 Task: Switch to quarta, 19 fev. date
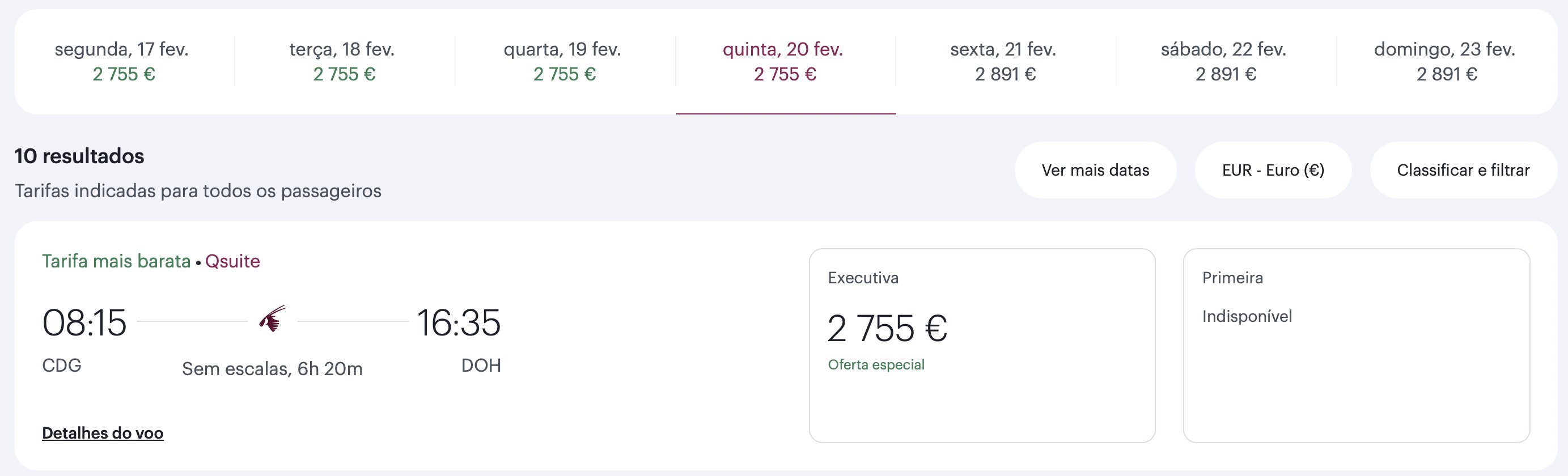point(565,61)
